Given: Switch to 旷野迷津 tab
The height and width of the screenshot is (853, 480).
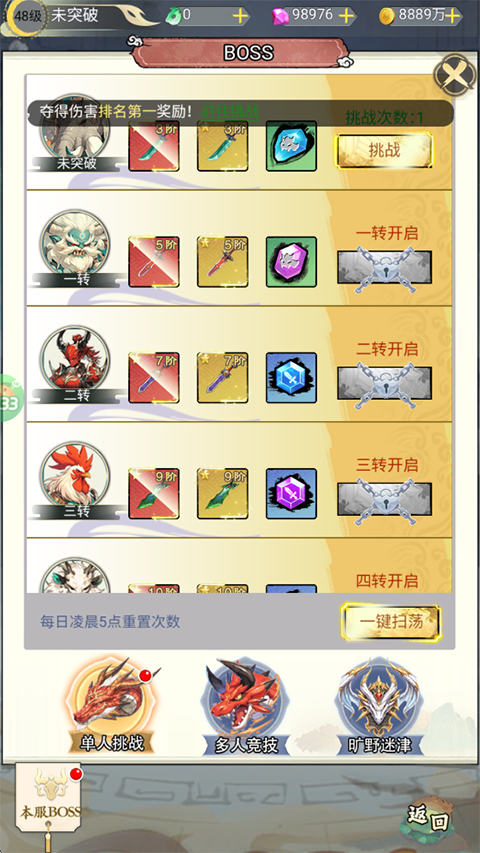Looking at the screenshot, I should click(379, 707).
